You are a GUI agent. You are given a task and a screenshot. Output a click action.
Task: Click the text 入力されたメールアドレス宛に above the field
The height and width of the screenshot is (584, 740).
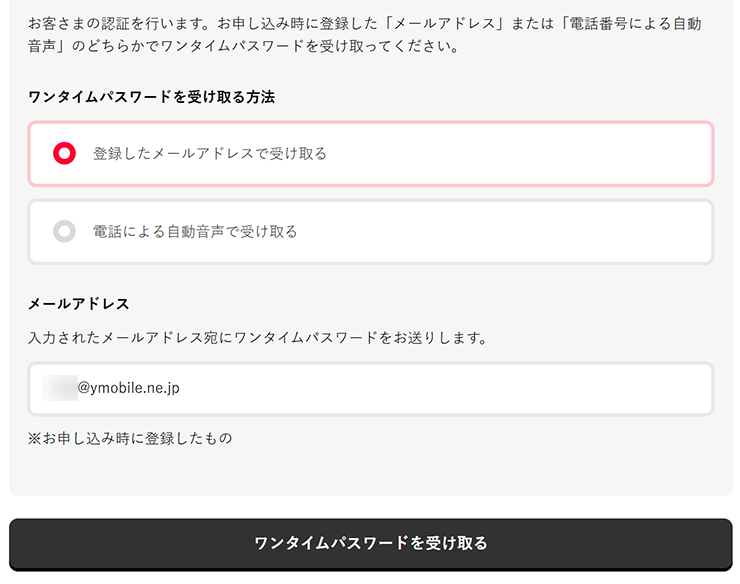[x=130, y=338]
